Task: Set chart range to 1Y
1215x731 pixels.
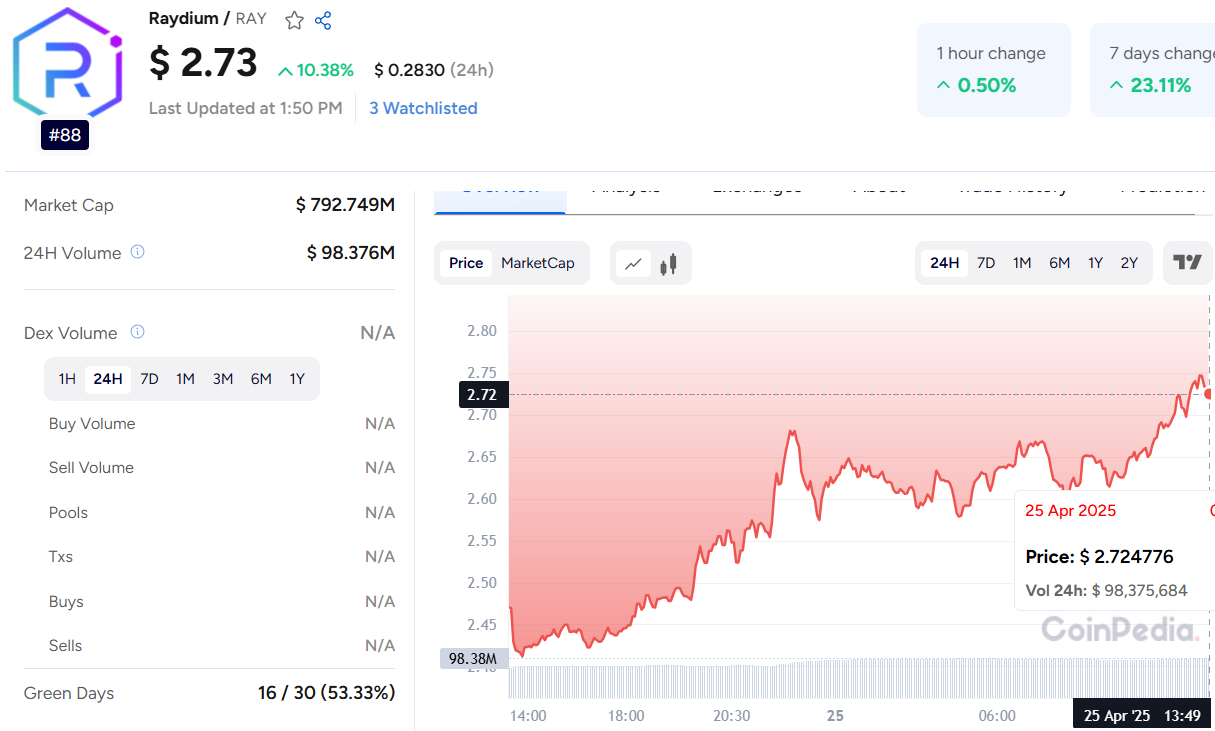Action: 1095,263
